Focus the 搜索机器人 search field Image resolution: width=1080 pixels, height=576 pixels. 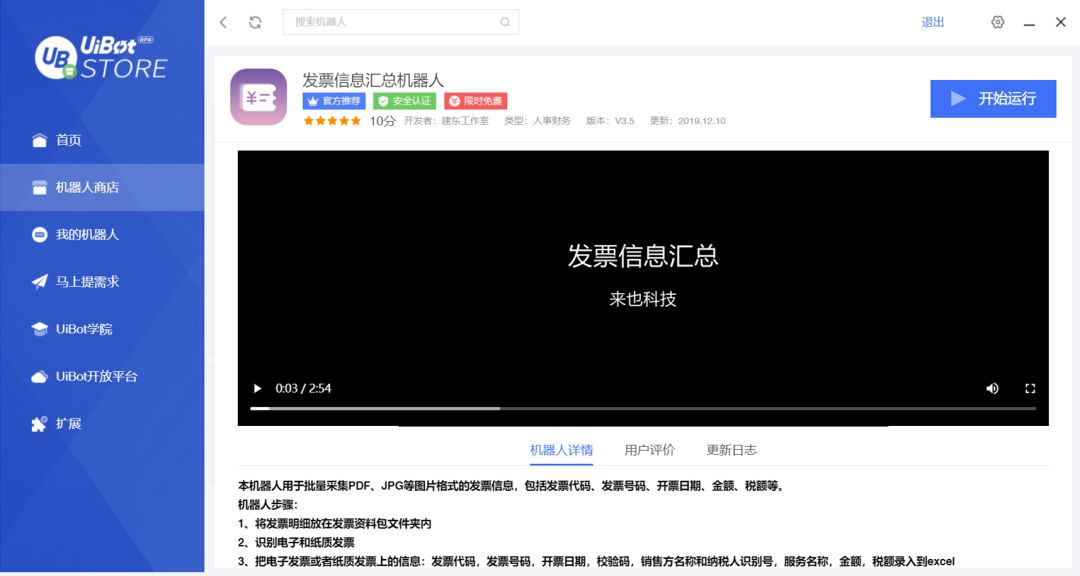click(x=401, y=22)
